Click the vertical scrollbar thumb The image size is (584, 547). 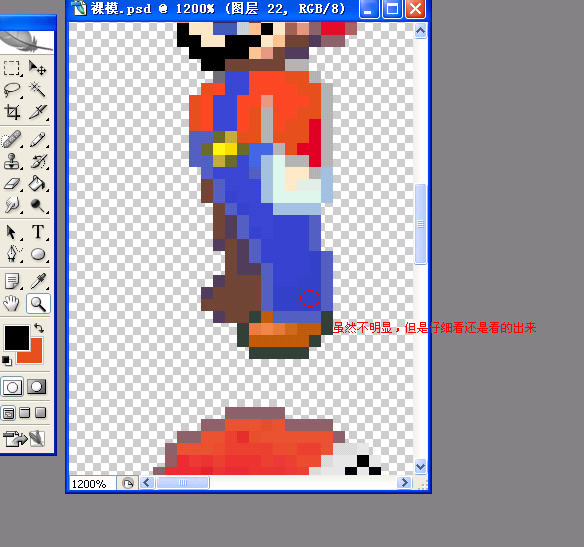[x=420, y=224]
